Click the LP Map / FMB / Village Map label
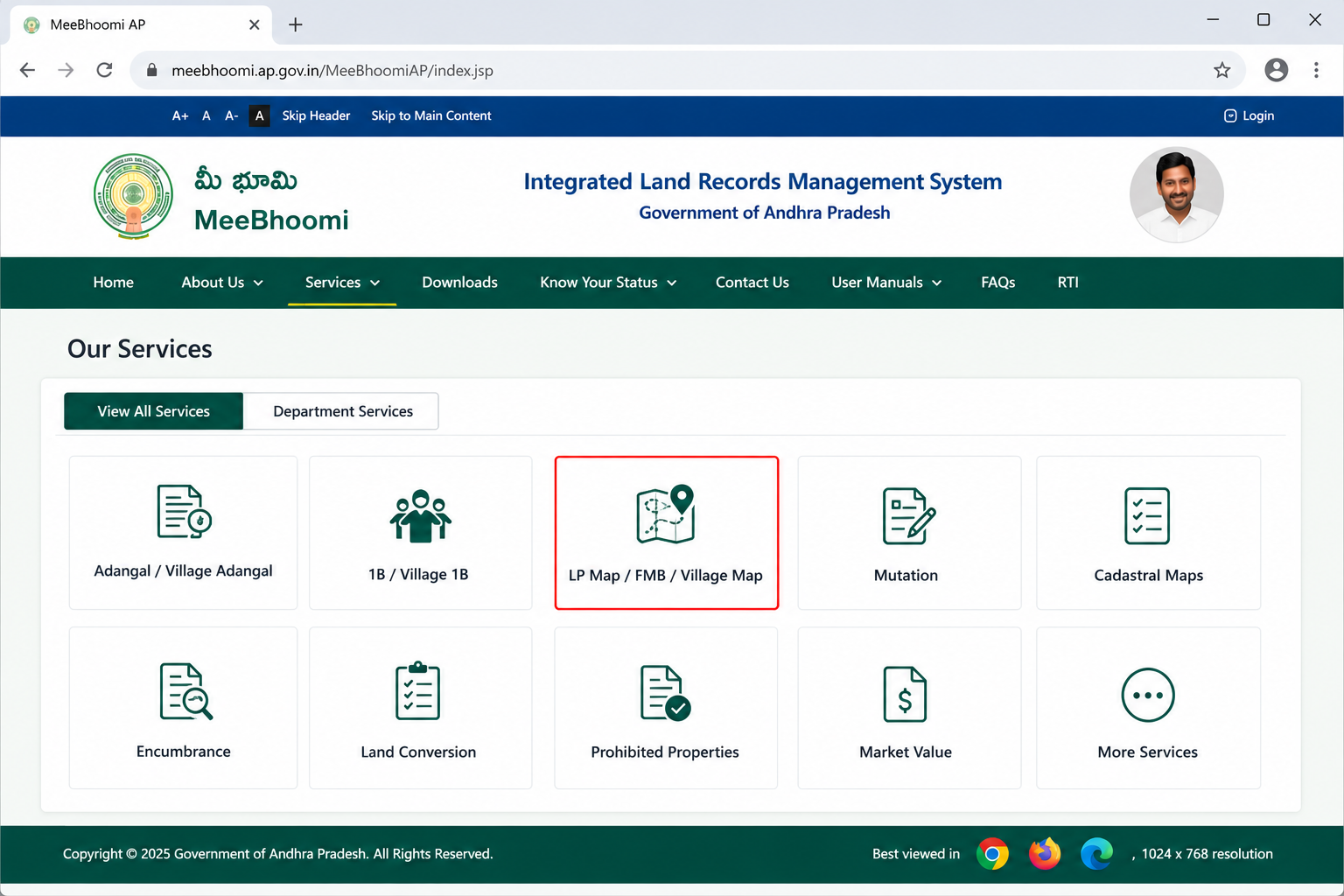This screenshot has height=896, width=1344. coord(666,576)
